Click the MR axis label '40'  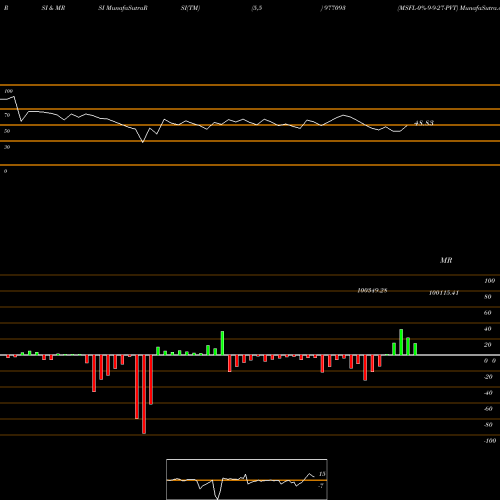(488, 329)
